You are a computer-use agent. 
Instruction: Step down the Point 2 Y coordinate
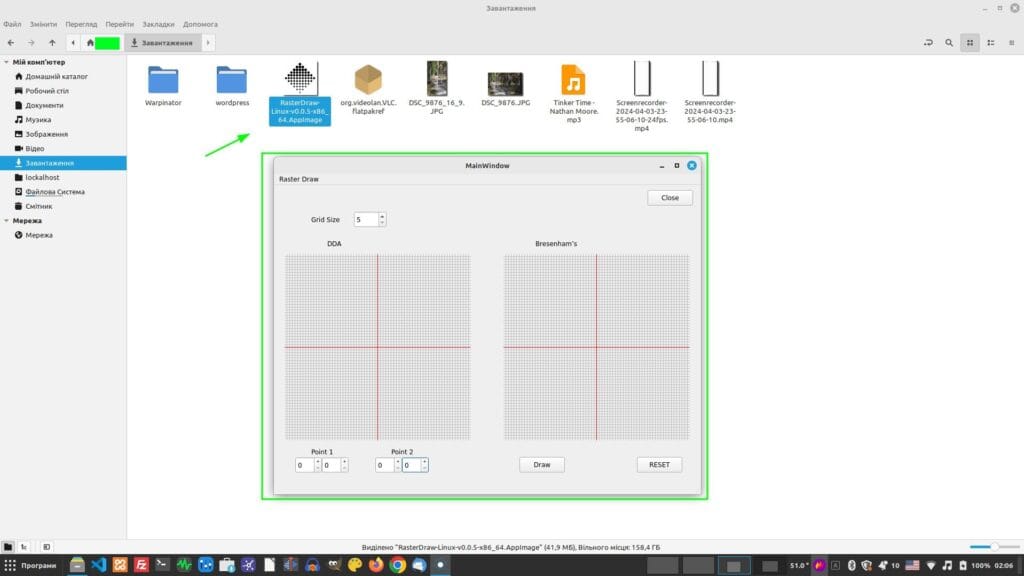[x=424, y=469]
